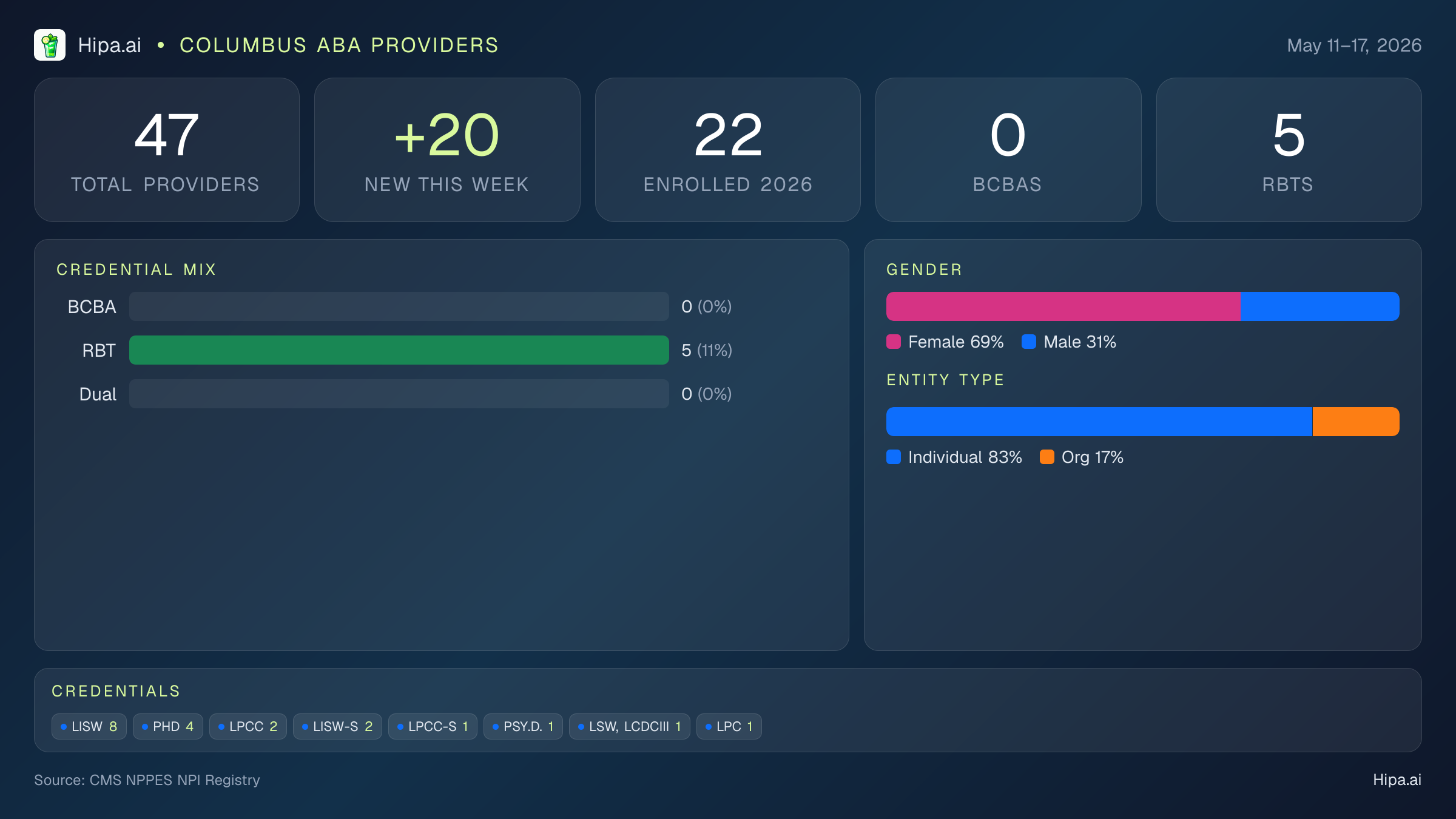1456x819 pixels.
Task: Click the Hipa.ai footer link
Action: pos(1397,780)
